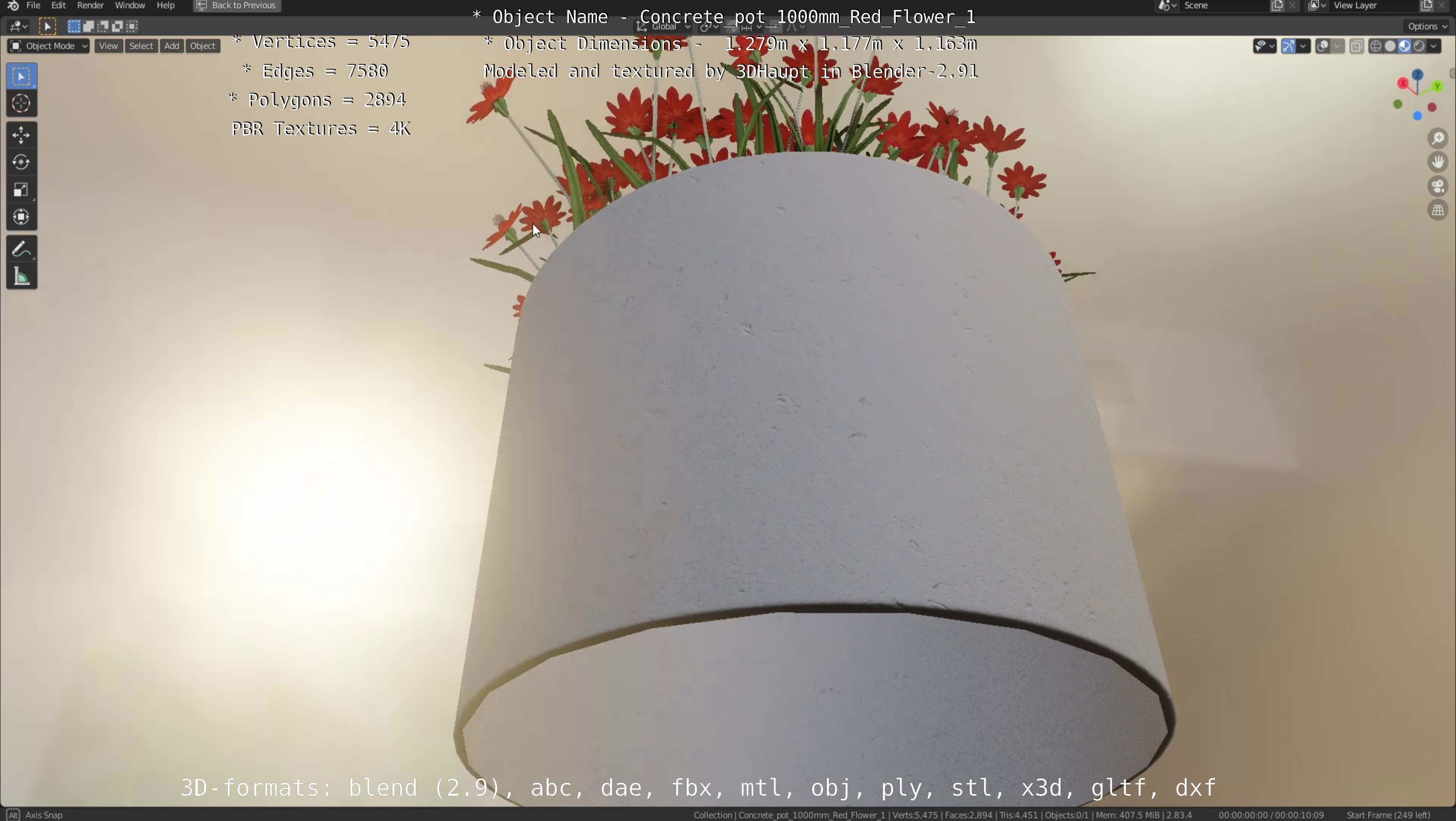The width and height of the screenshot is (1456, 821).
Task: Open the editor type dropdown
Action: click(19, 26)
